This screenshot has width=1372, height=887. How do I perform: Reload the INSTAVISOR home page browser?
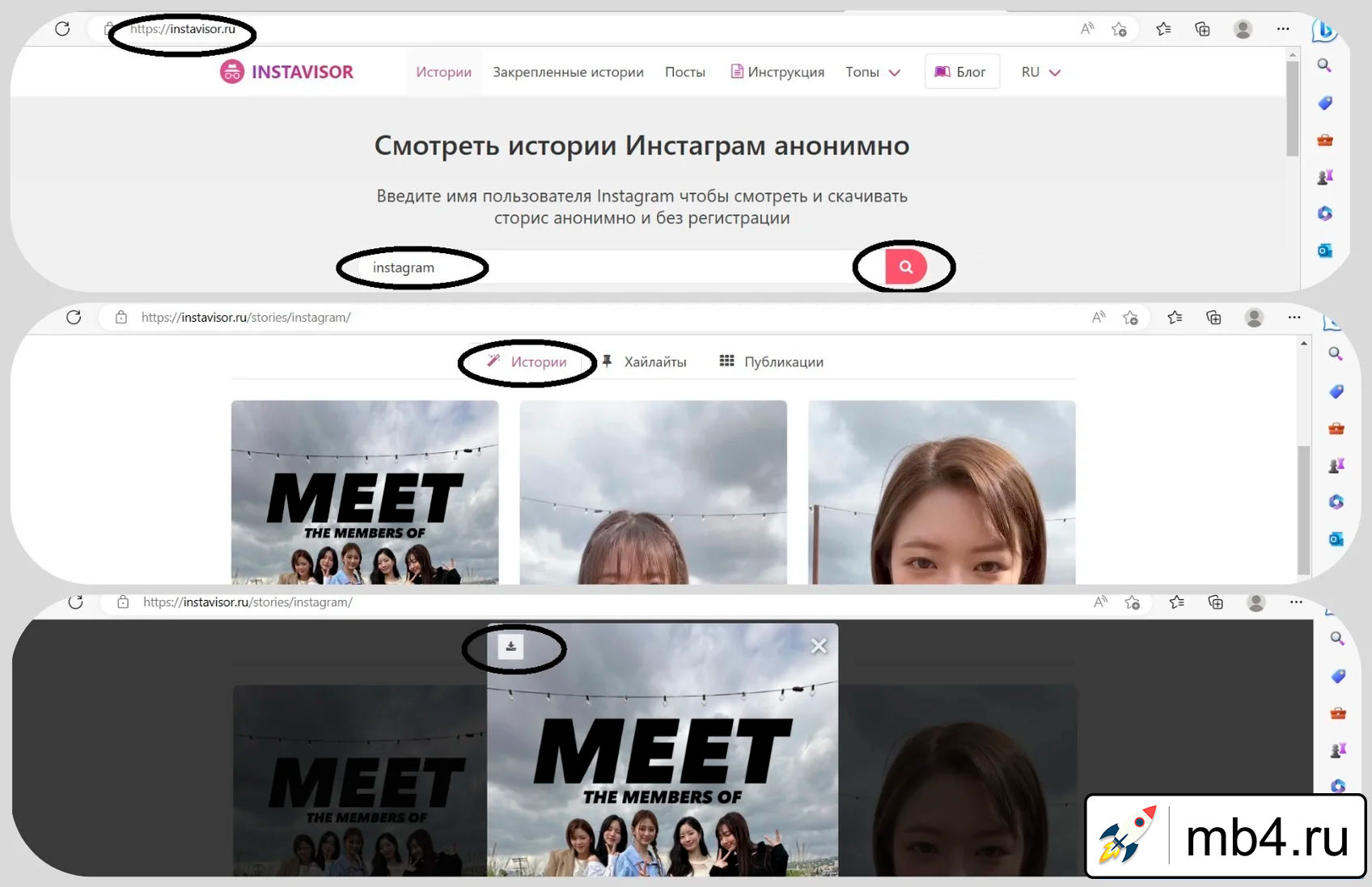62,29
